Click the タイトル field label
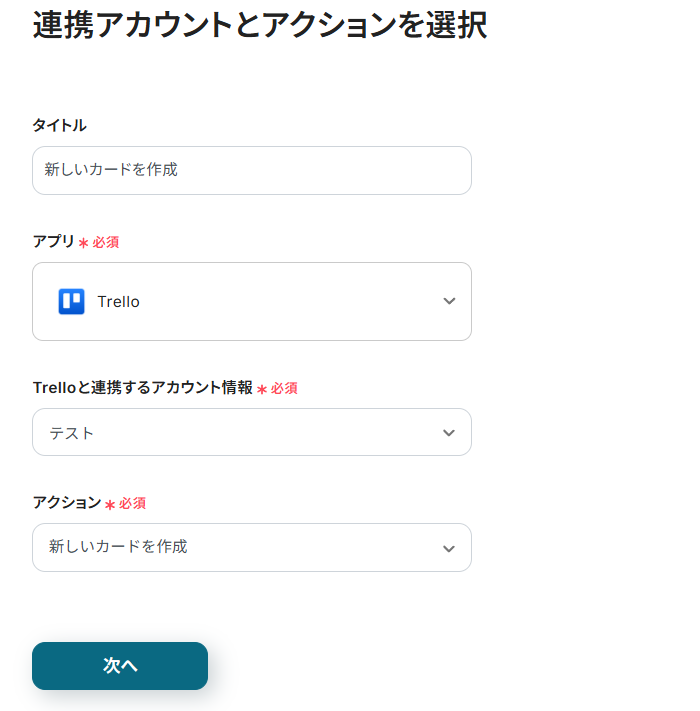 60,125
